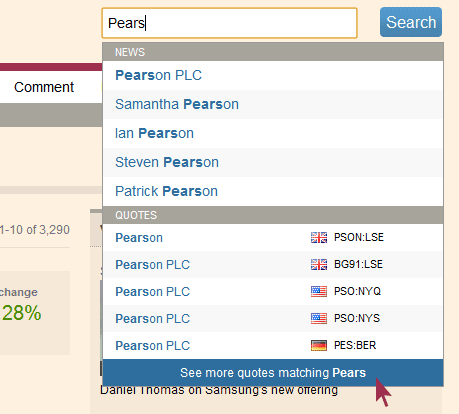459x414 pixels.
Task: Switch to the Comment tab
Action: (x=44, y=87)
